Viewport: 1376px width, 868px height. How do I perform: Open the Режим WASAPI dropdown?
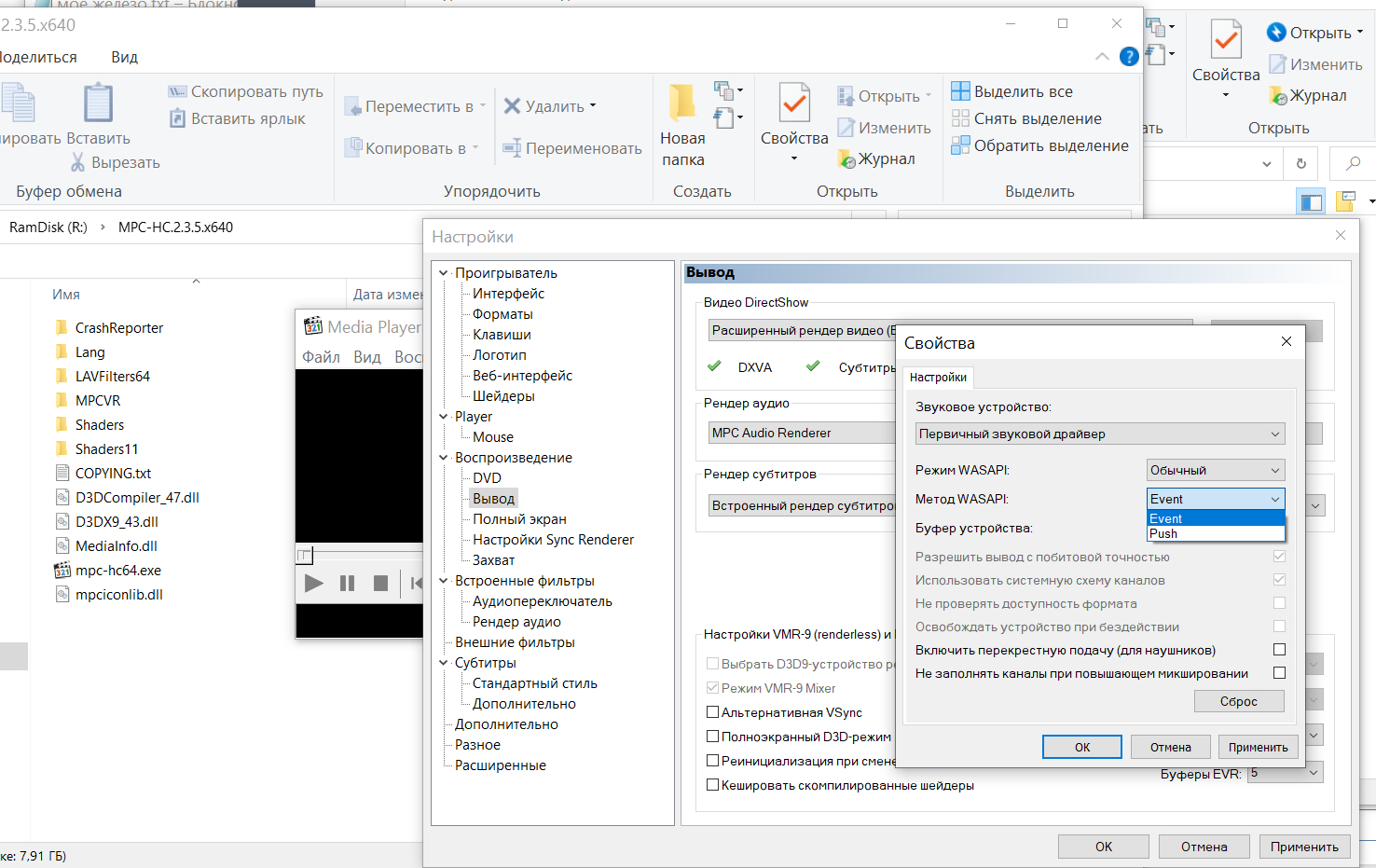(x=1216, y=470)
